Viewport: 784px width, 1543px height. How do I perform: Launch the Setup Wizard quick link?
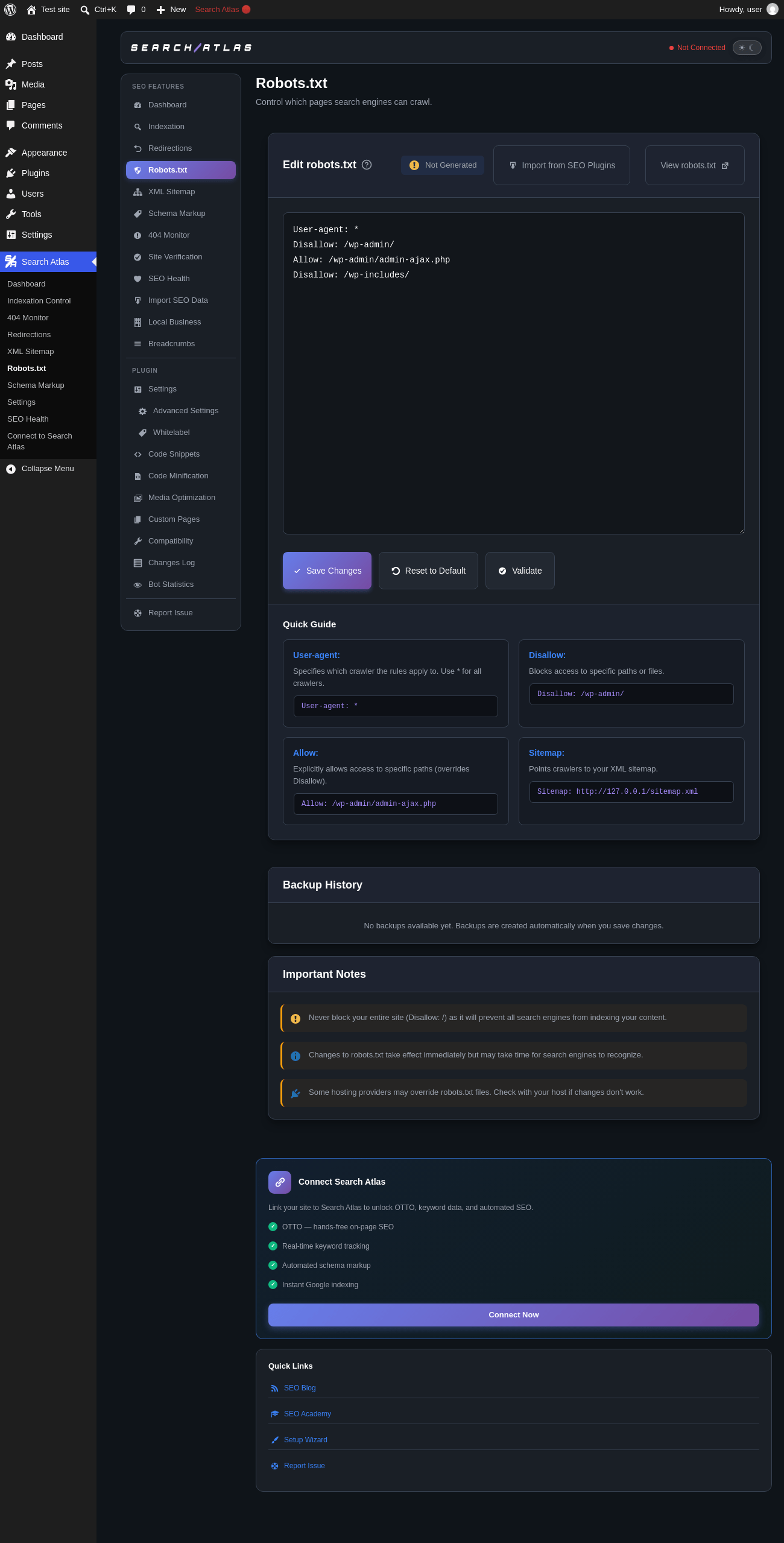click(306, 1440)
